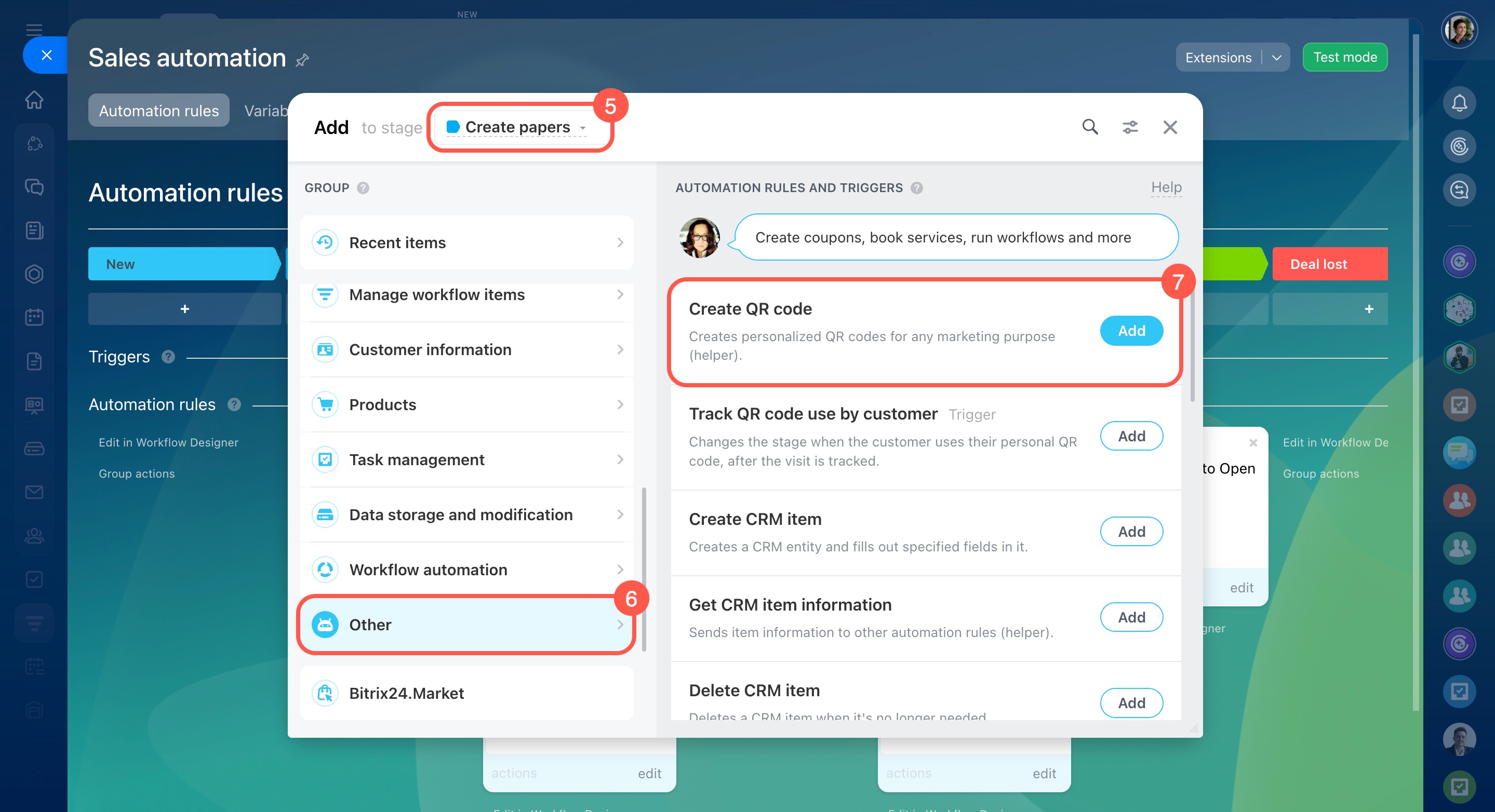
Task: Open the Create papers stage dropdown
Action: pyautogui.click(x=518, y=127)
